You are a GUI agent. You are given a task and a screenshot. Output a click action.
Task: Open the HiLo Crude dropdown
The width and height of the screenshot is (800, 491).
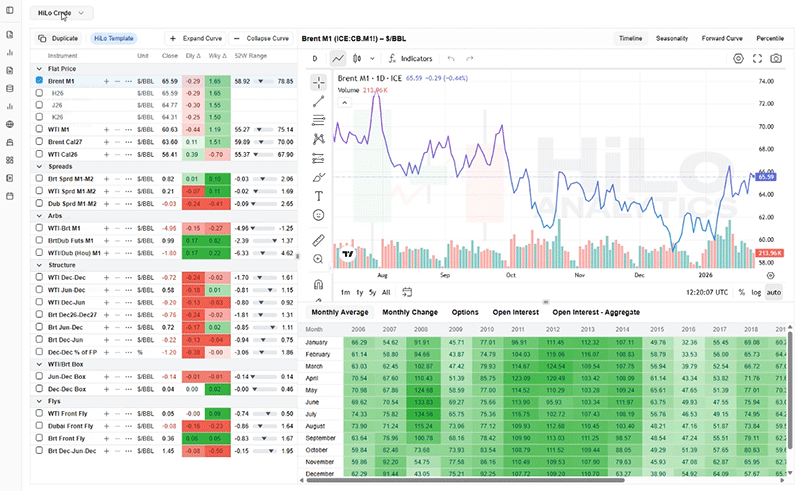(x=61, y=13)
